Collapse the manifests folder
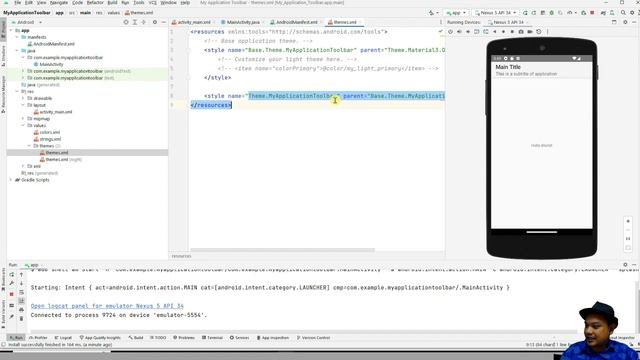This screenshot has width=640, height=360. click(x=17, y=37)
